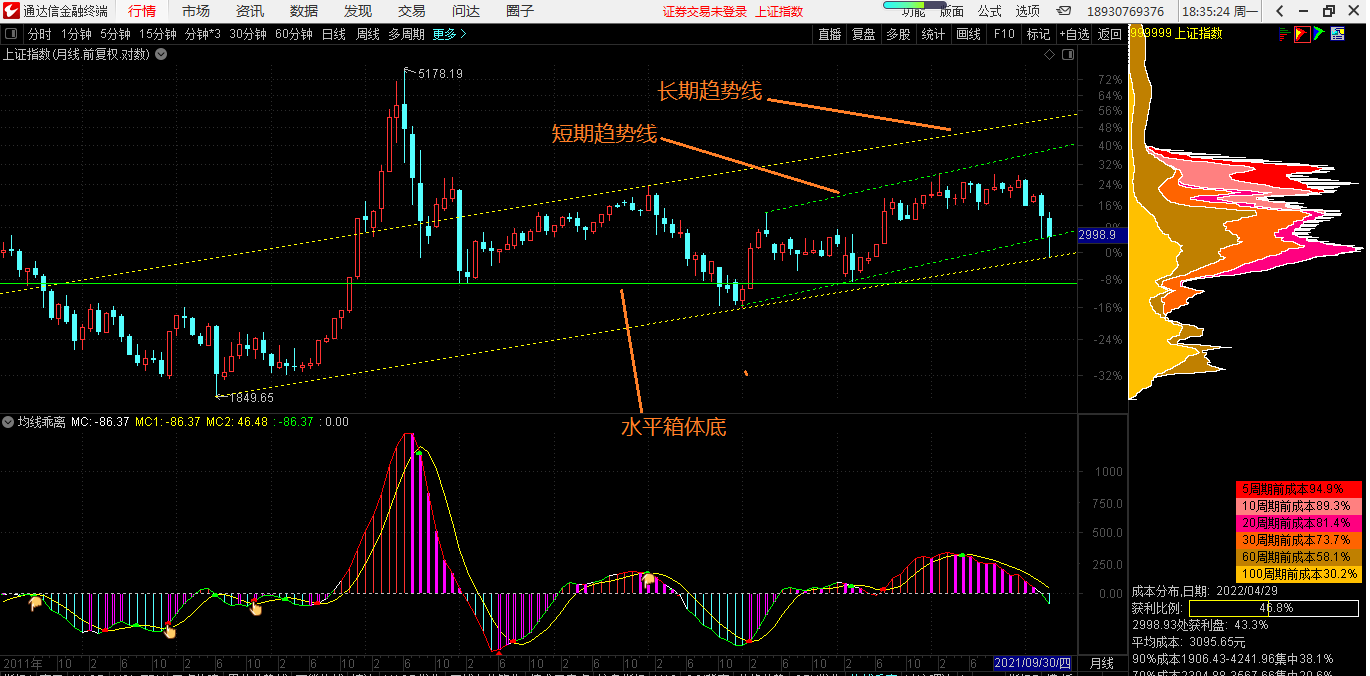
Task: Click the 上证指数 title text in top bar
Action: [x=779, y=11]
